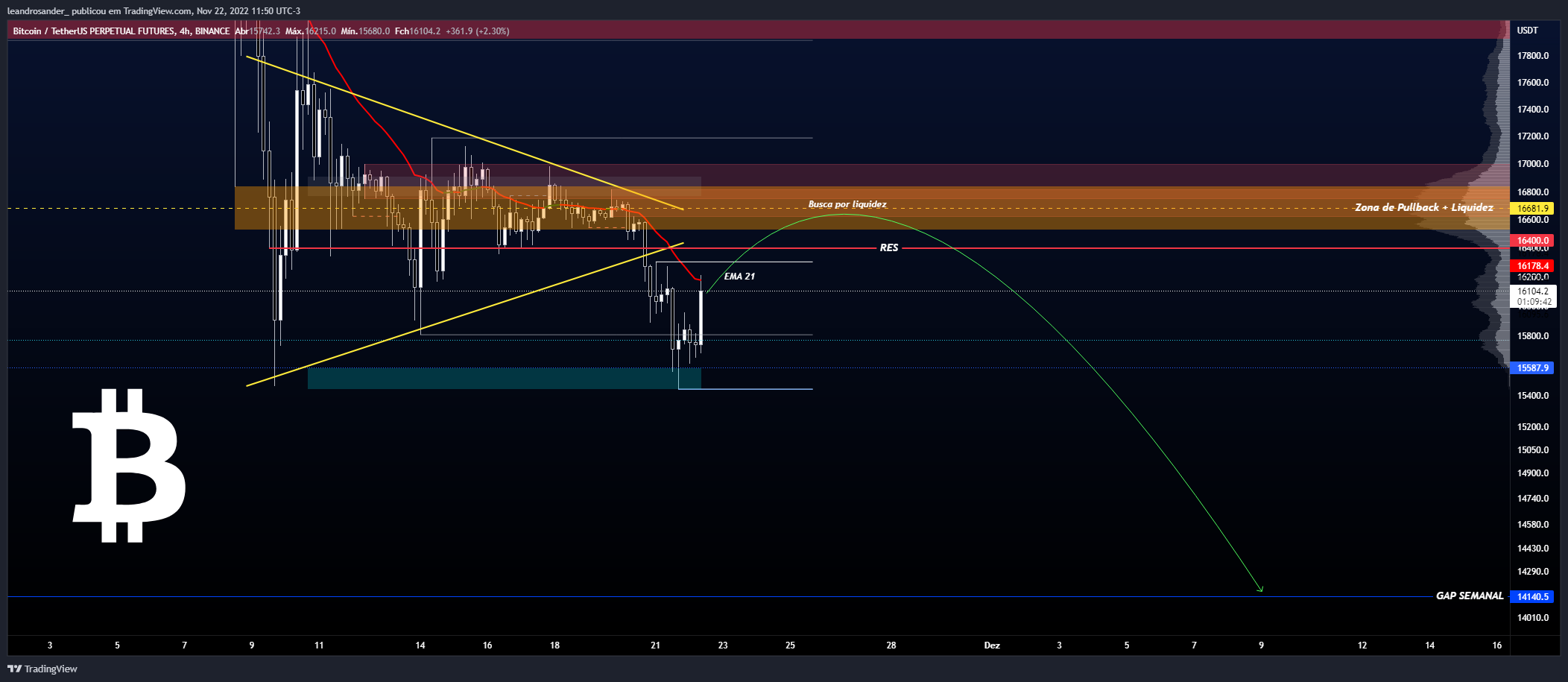Select the 16681.9 yellow price tag
The width and height of the screenshot is (1568, 682).
1532,209
